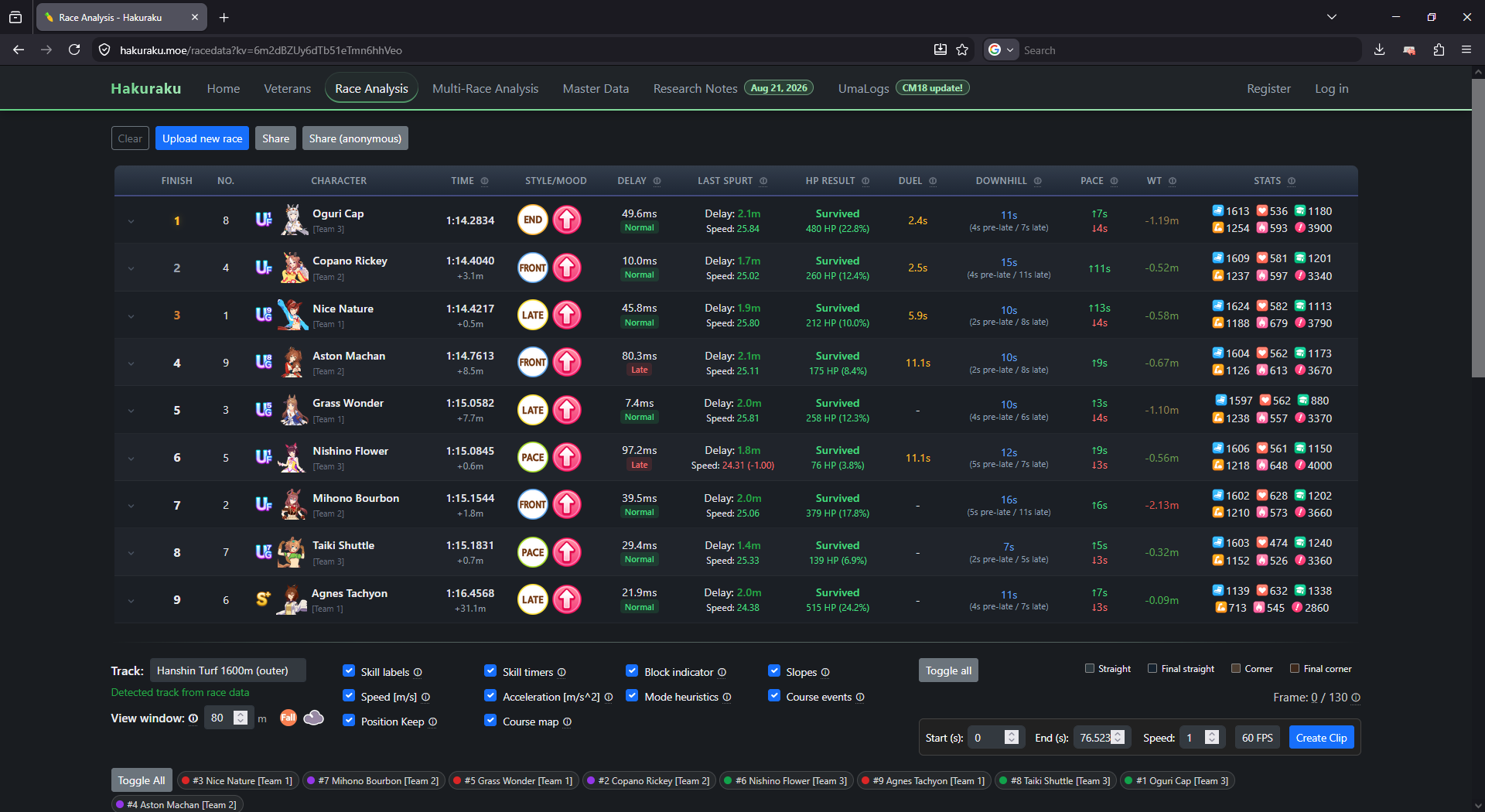Select the cloudy weather icon
Viewport: 1485px width, 812px height.
point(314,718)
